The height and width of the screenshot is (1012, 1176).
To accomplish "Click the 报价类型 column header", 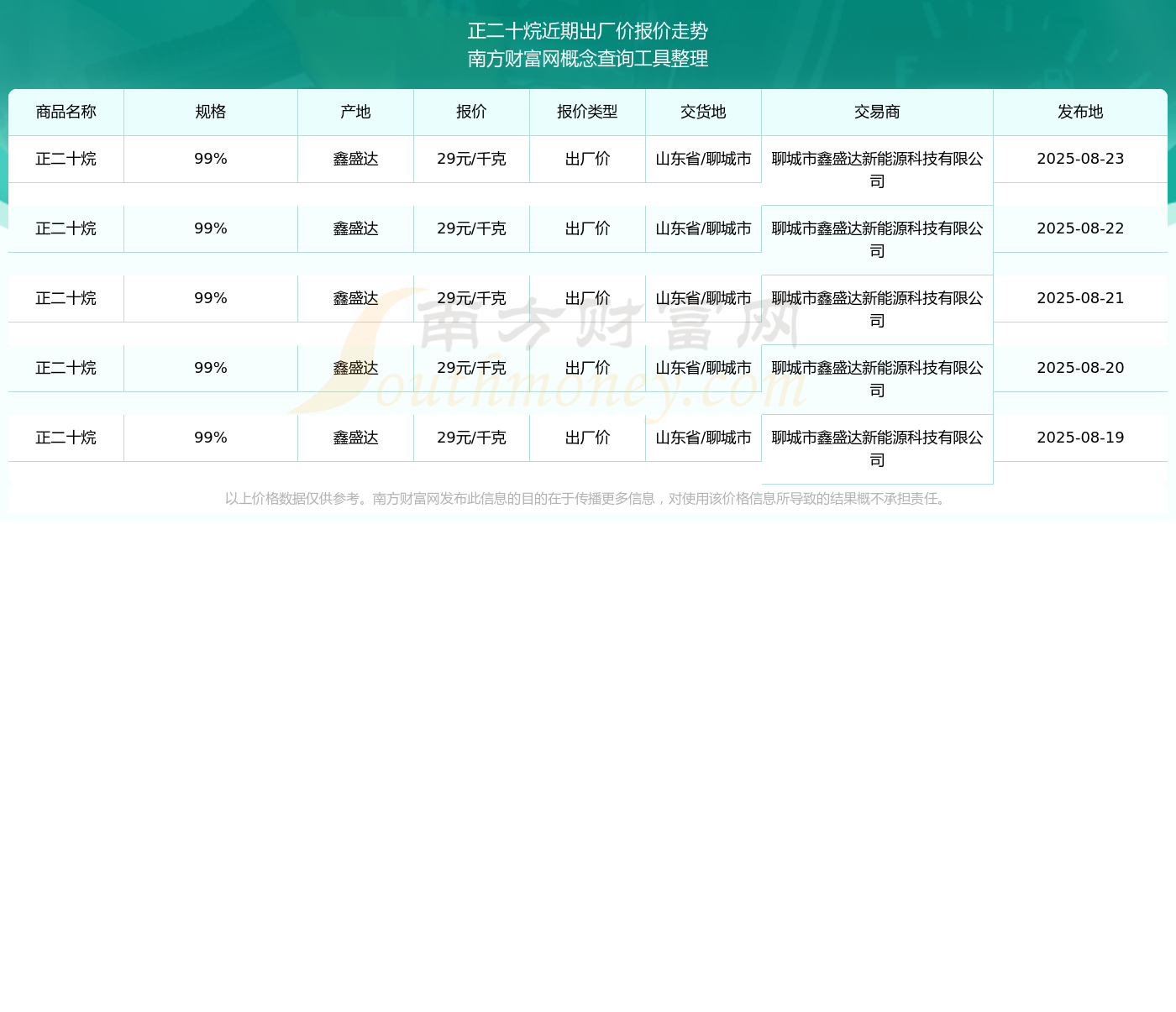I will (x=587, y=112).
